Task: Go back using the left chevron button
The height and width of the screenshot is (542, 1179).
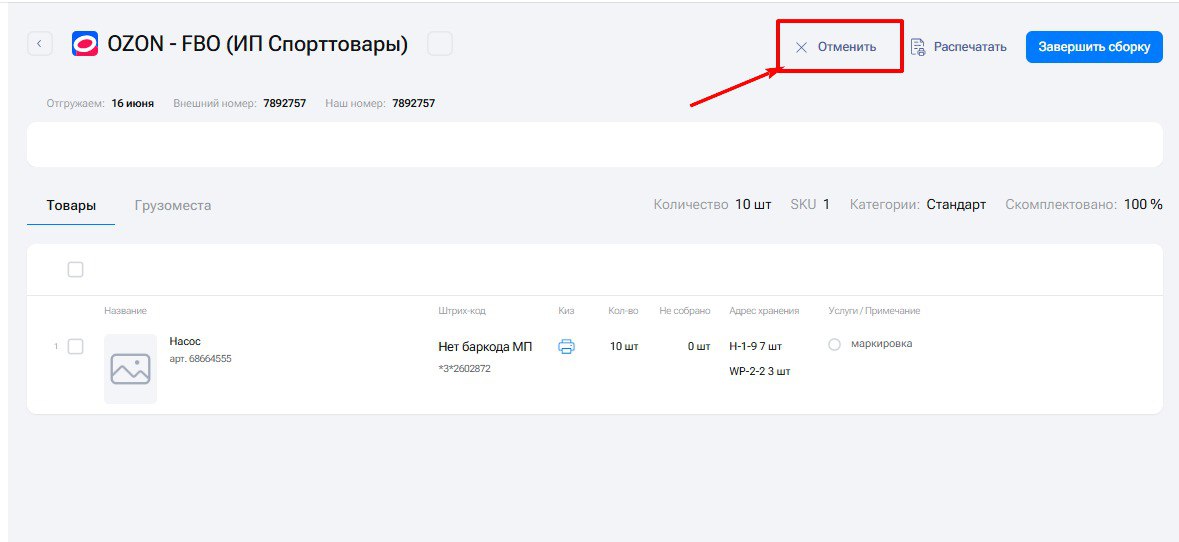Action: (x=39, y=44)
